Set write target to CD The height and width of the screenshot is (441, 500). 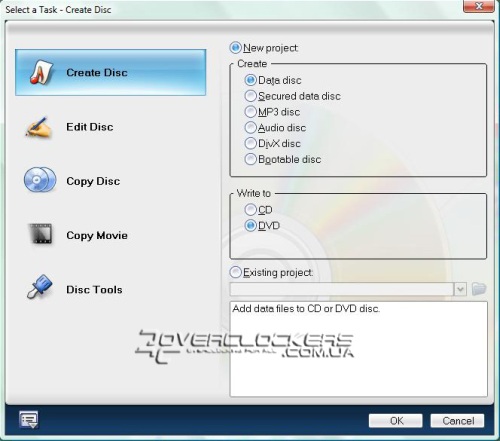pos(250,210)
